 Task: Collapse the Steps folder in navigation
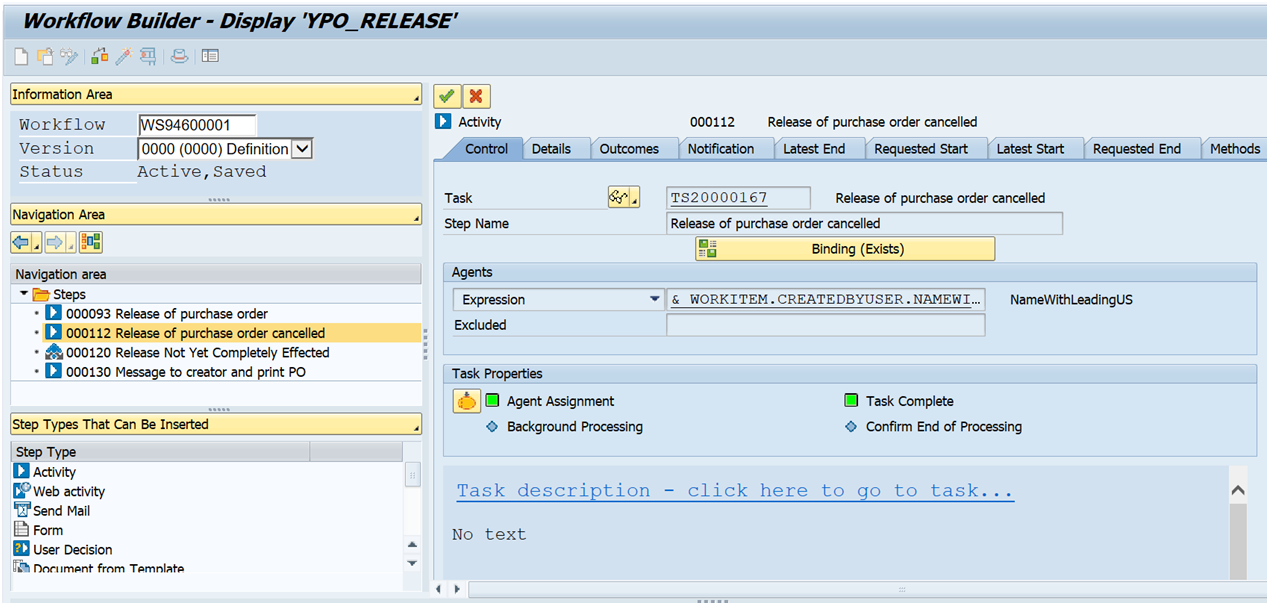(x=22, y=294)
